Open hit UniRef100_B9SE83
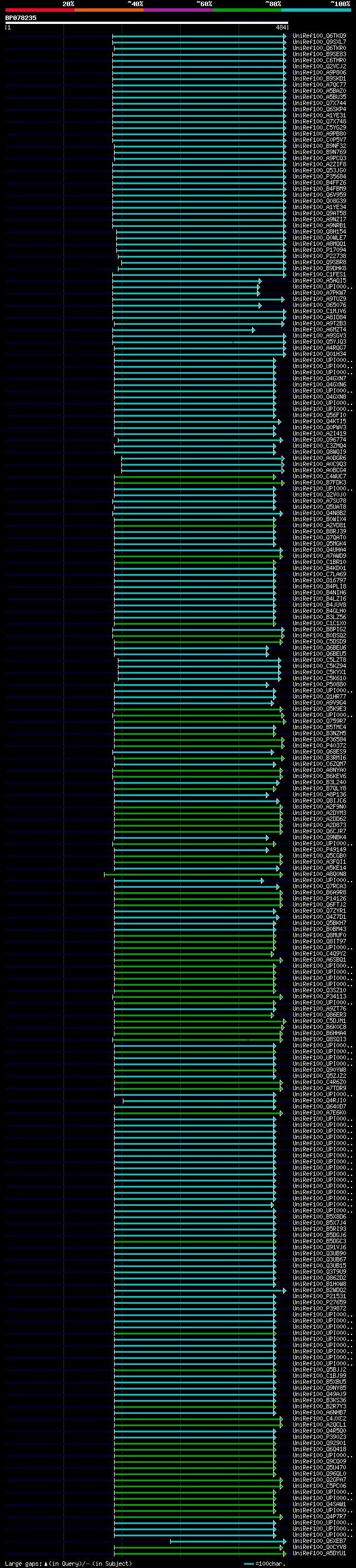The image size is (356, 1568). 319,54
